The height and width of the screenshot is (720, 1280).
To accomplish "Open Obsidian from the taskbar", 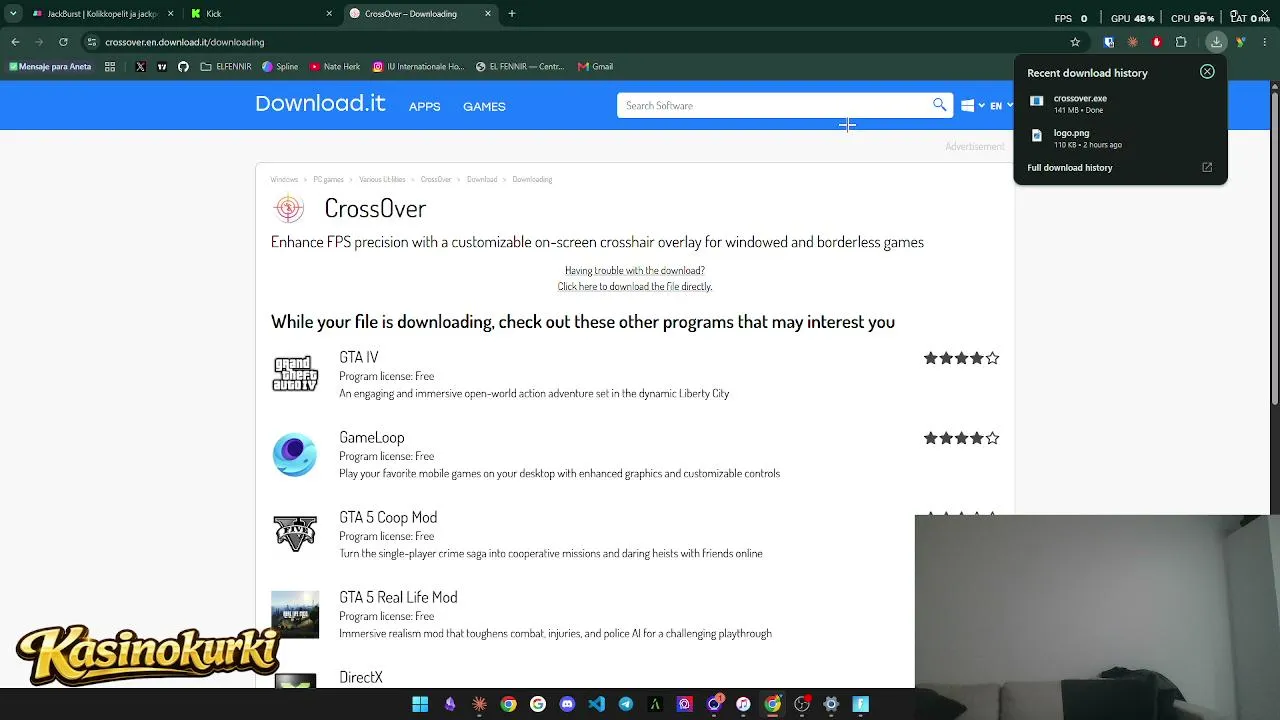I will coord(450,704).
